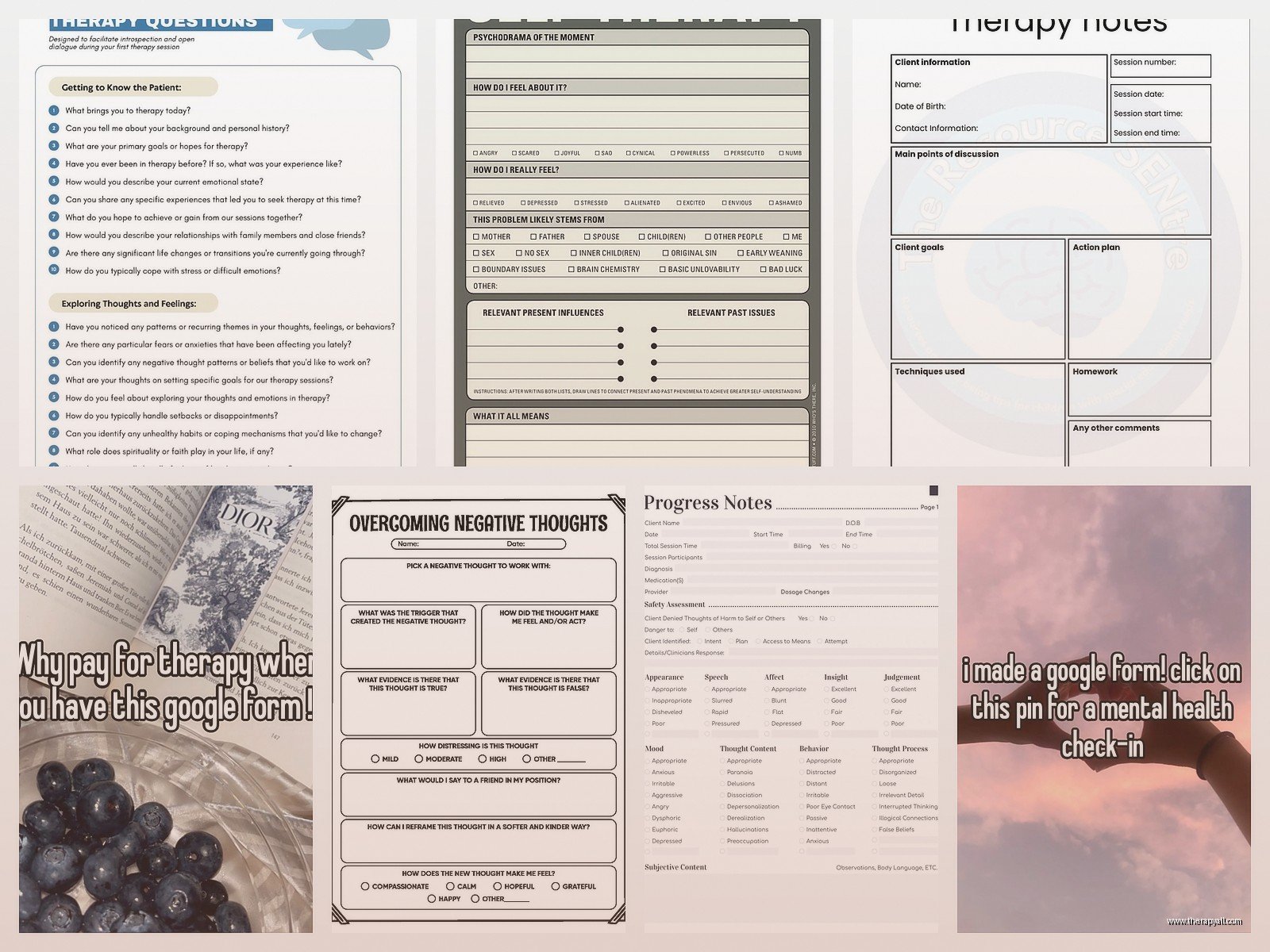Click the 'Thought Process' column heading
This screenshot has height=952, width=1270.
pos(899,748)
